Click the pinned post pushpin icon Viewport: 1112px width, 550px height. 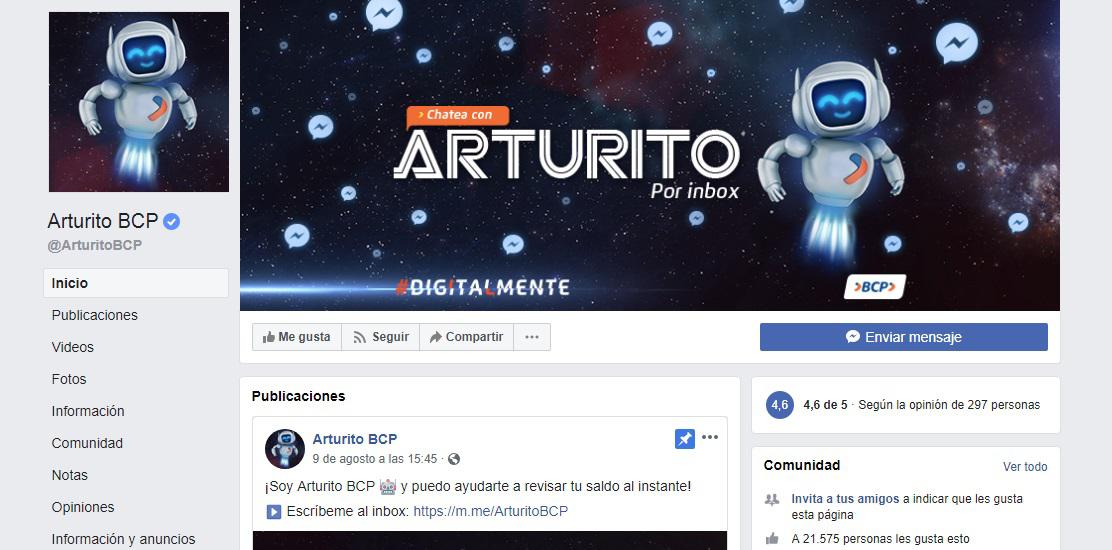pos(684,439)
